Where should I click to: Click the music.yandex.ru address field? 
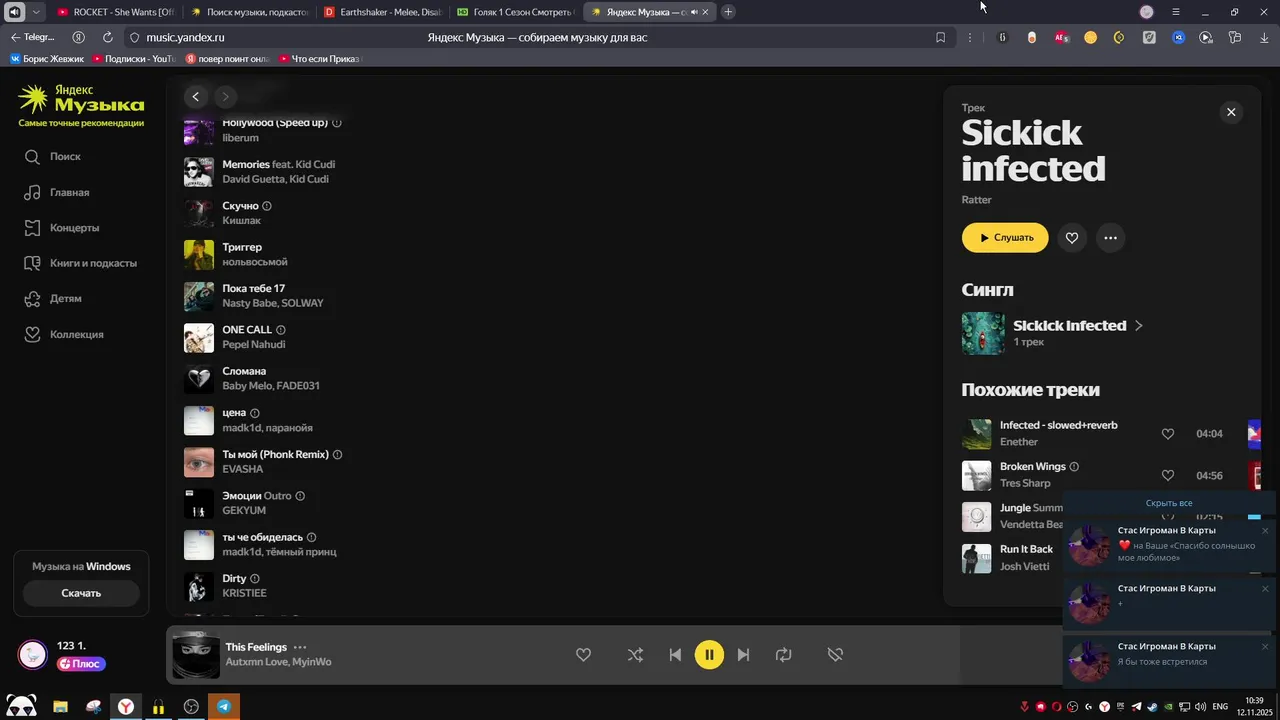185,37
